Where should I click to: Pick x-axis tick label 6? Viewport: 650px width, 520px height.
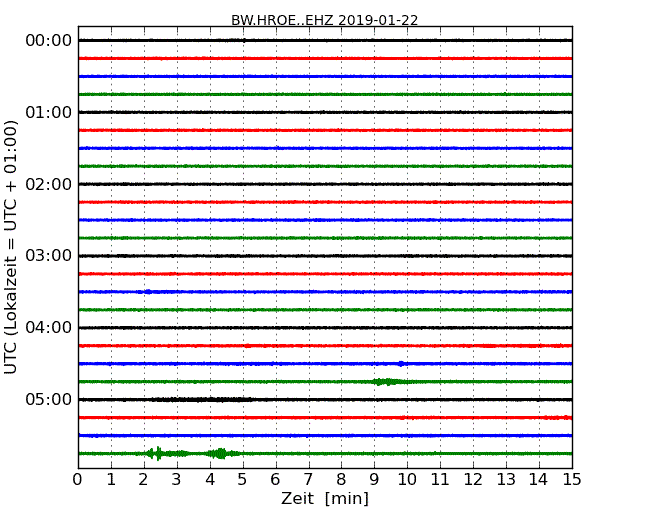point(276,480)
